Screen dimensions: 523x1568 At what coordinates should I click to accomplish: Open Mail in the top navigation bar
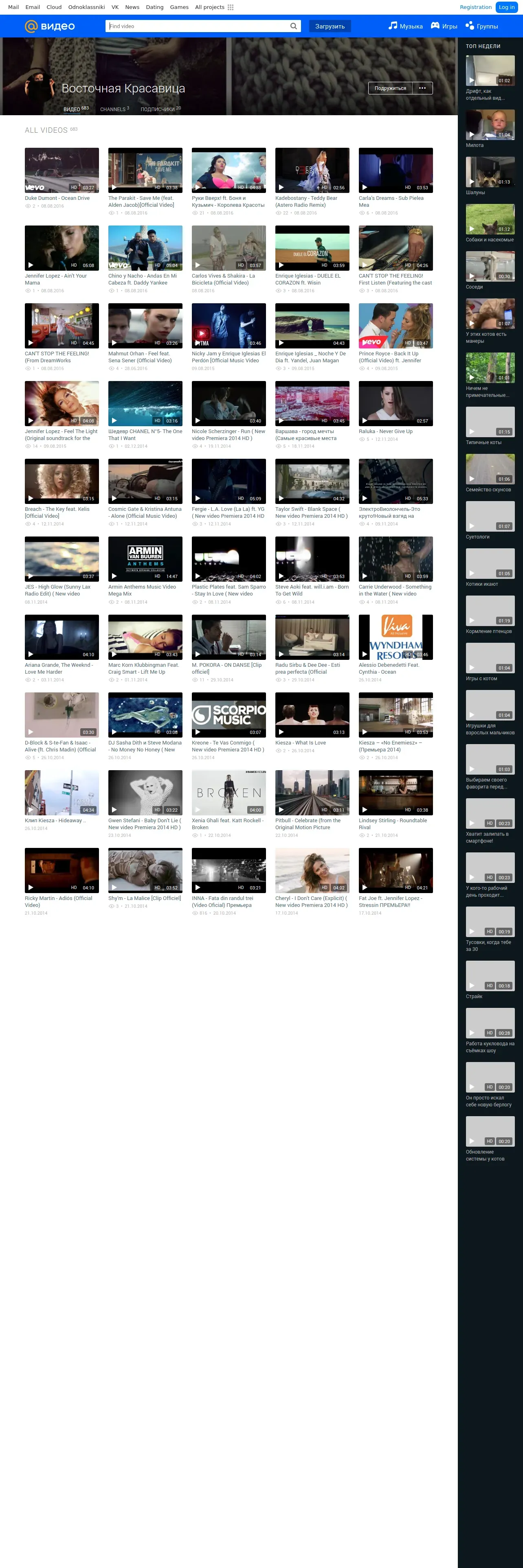(x=13, y=7)
